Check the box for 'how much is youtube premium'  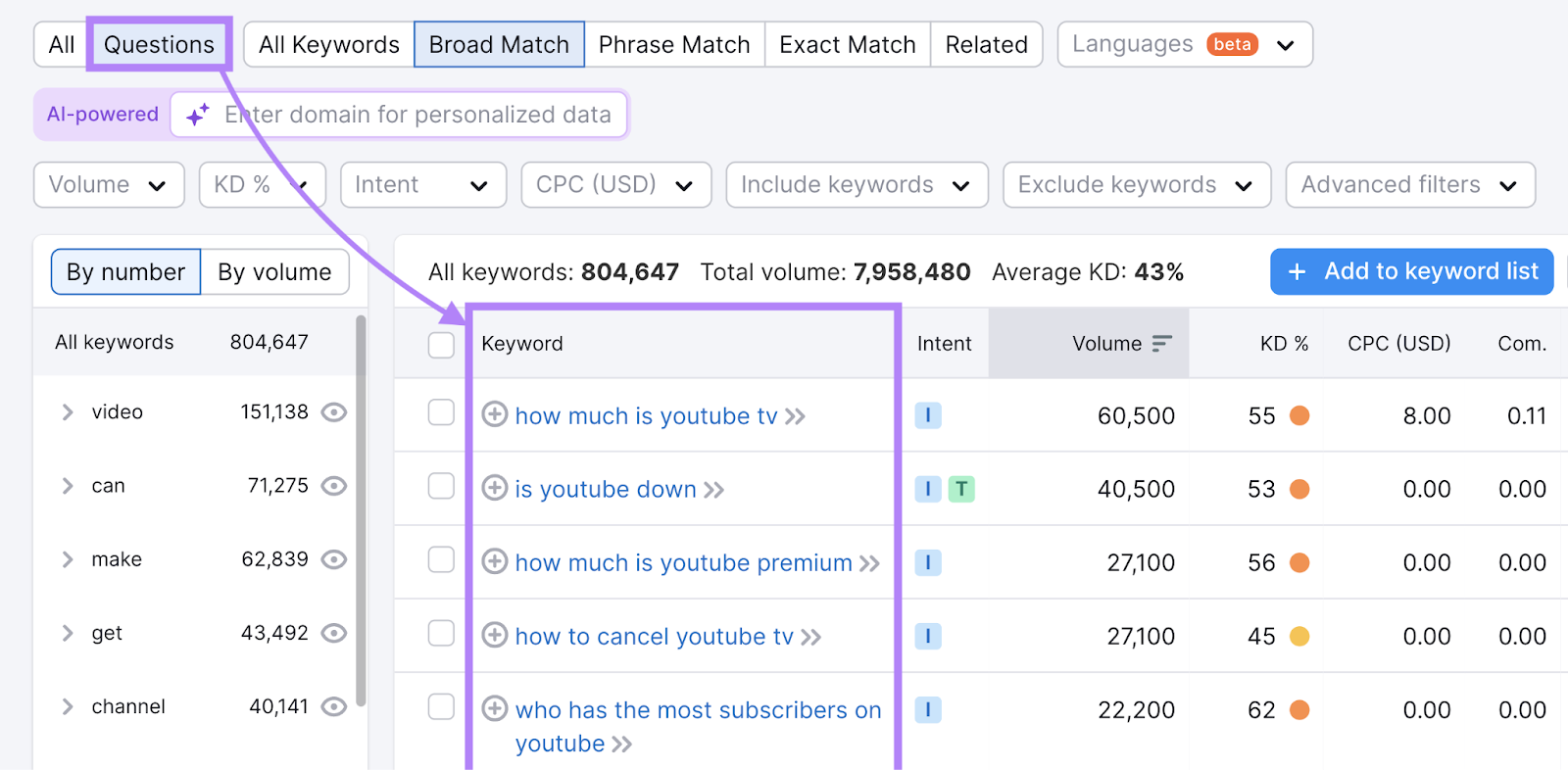click(441, 559)
